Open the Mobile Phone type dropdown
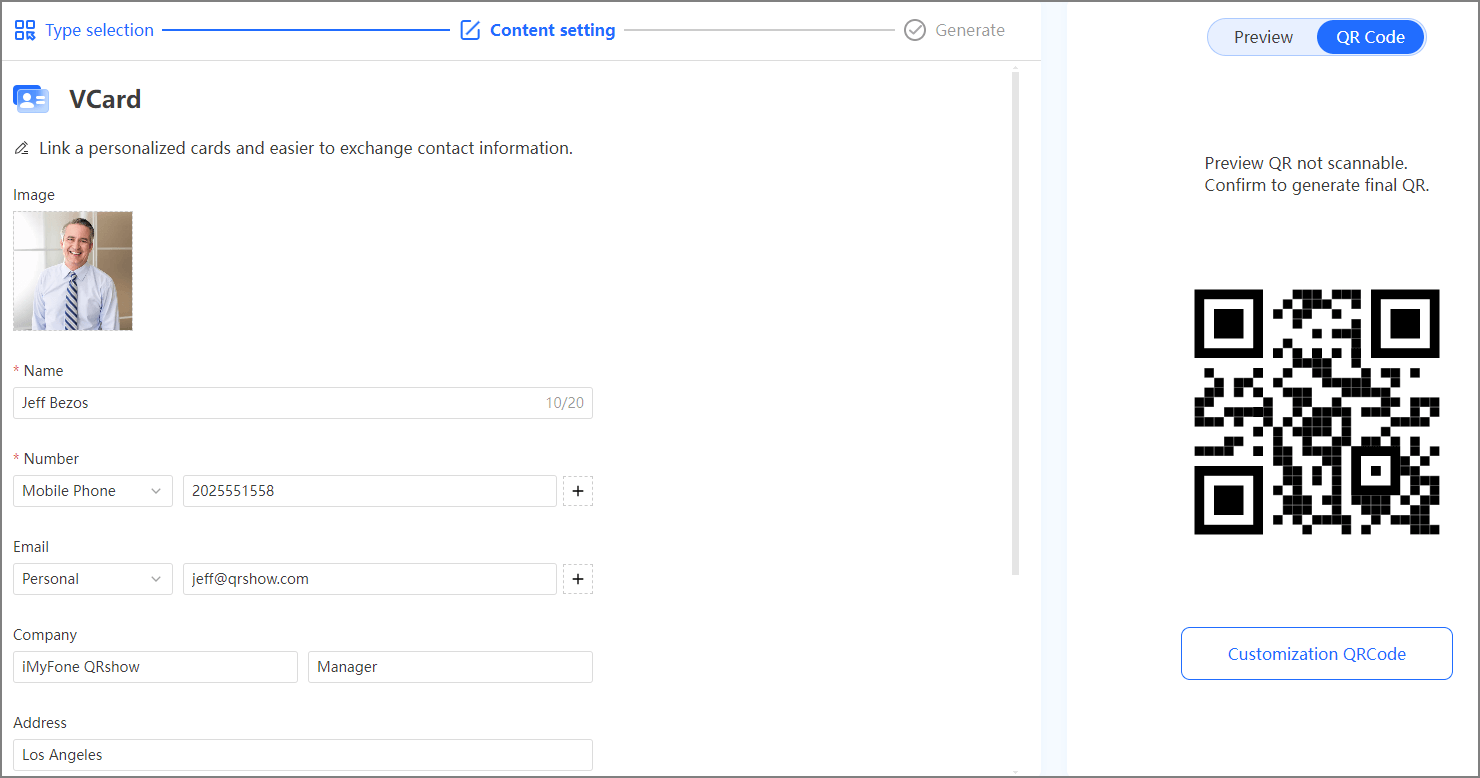The width and height of the screenshot is (1480, 778). point(93,491)
